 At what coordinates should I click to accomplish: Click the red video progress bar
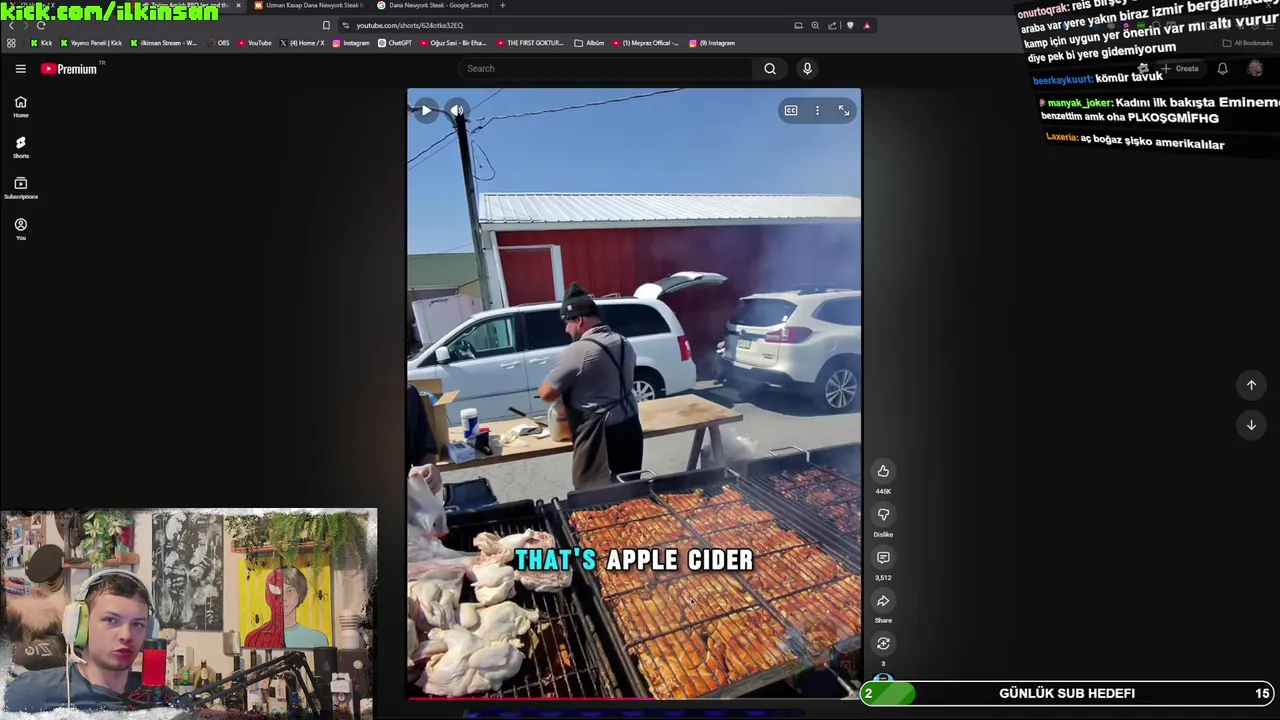tap(634, 697)
